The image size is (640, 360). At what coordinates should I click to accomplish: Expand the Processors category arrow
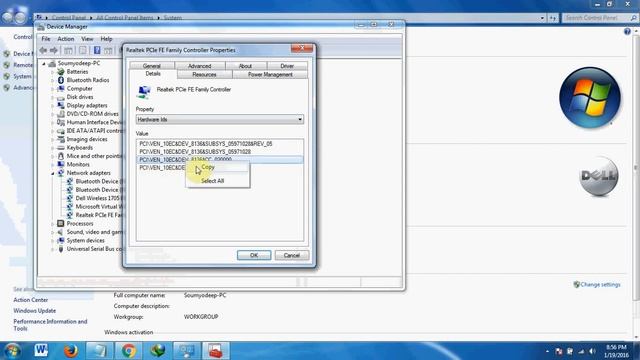click(53, 224)
